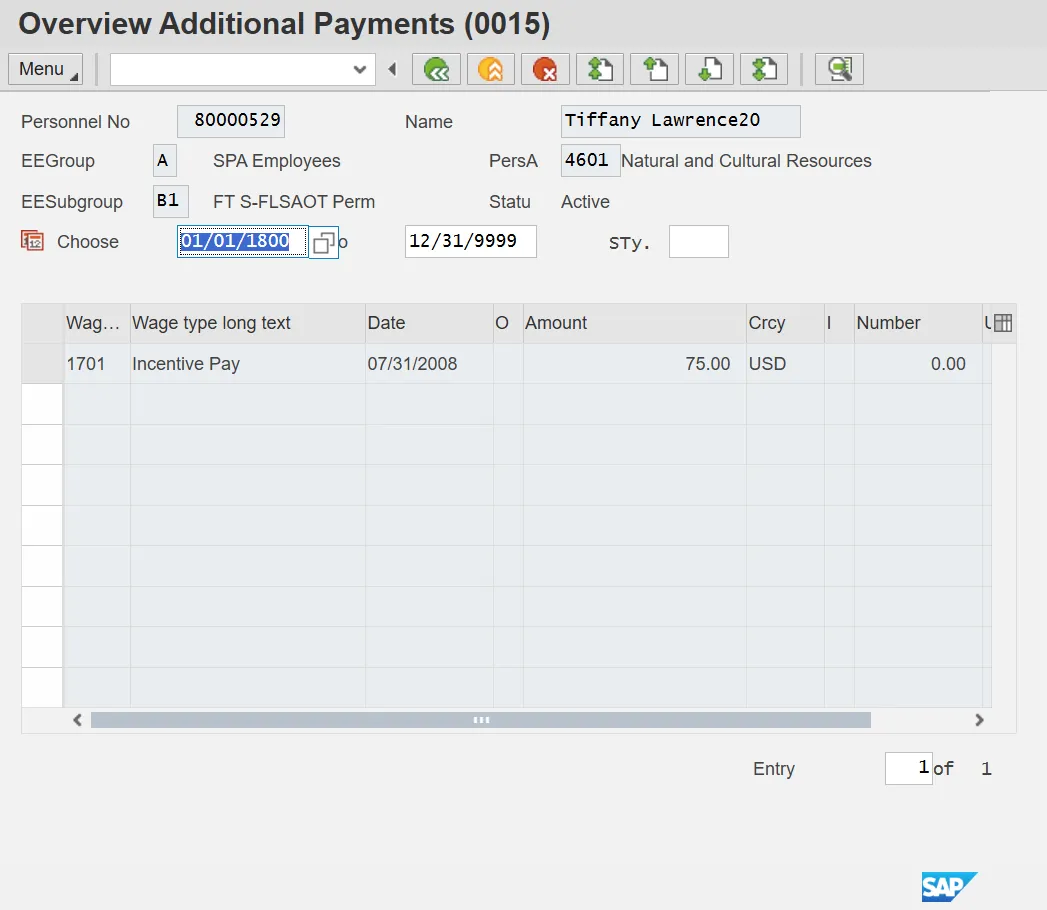1047x910 pixels.
Task: Click the Wage type long text header
Action: [211, 323]
